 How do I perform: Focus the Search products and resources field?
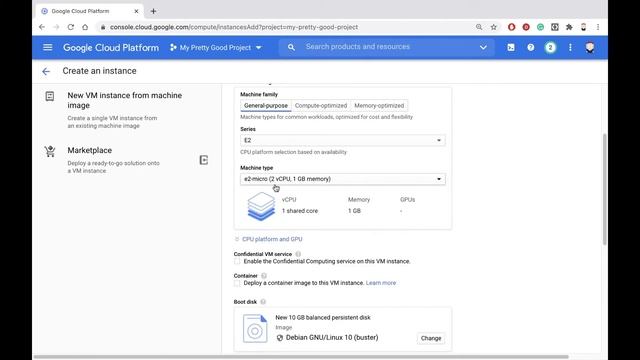coord(388,47)
